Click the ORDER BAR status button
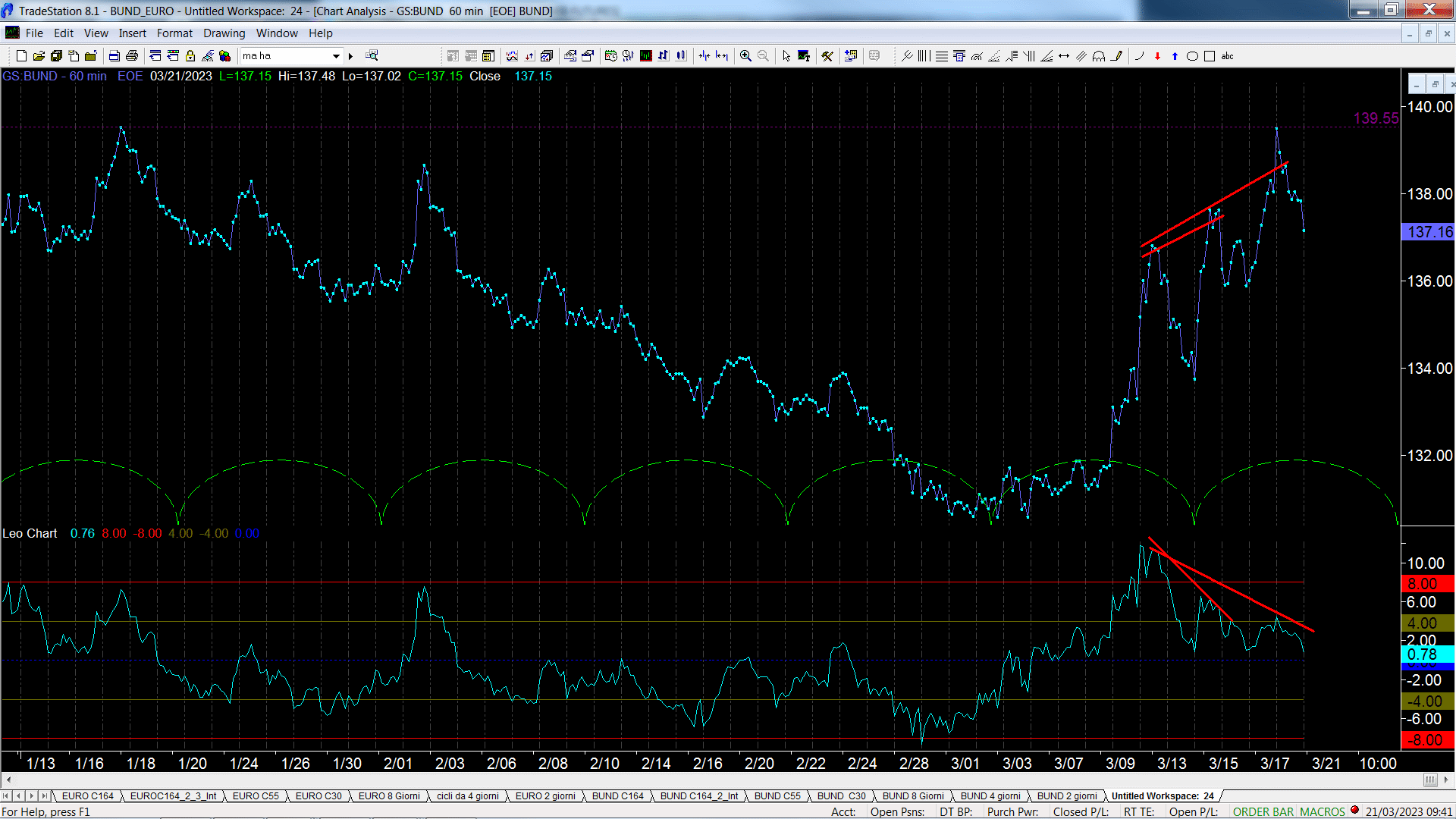 tap(1263, 812)
